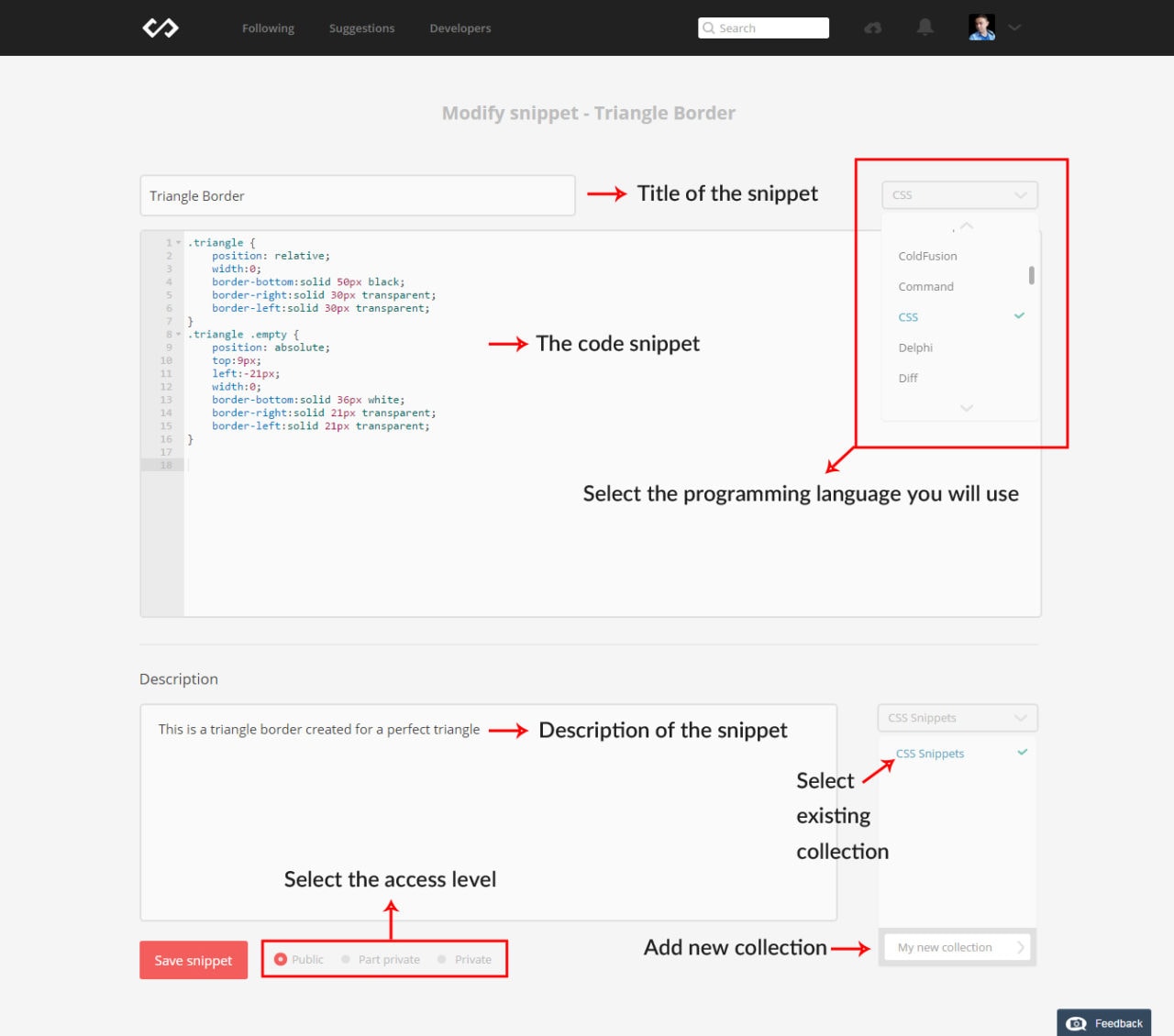Image resolution: width=1174 pixels, height=1036 pixels.
Task: Click the magnifier icon inside the search box
Action: [710, 28]
